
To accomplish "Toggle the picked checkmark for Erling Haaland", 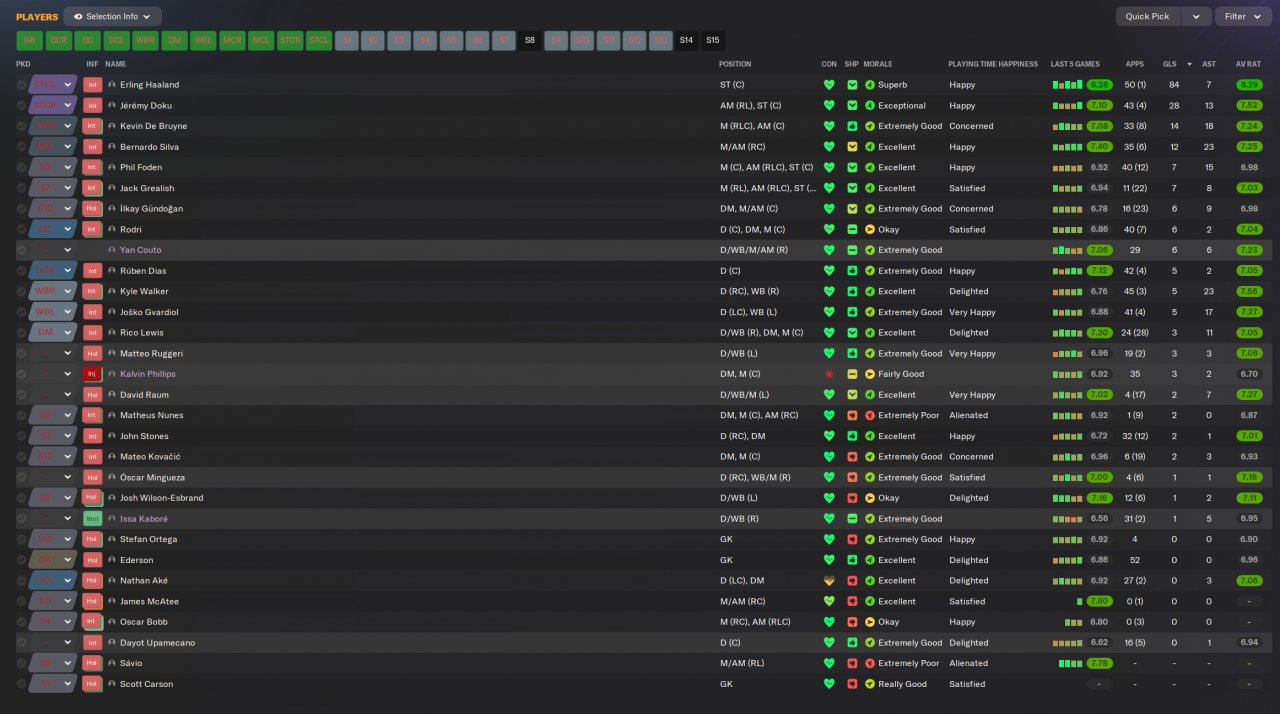I will [21, 85].
